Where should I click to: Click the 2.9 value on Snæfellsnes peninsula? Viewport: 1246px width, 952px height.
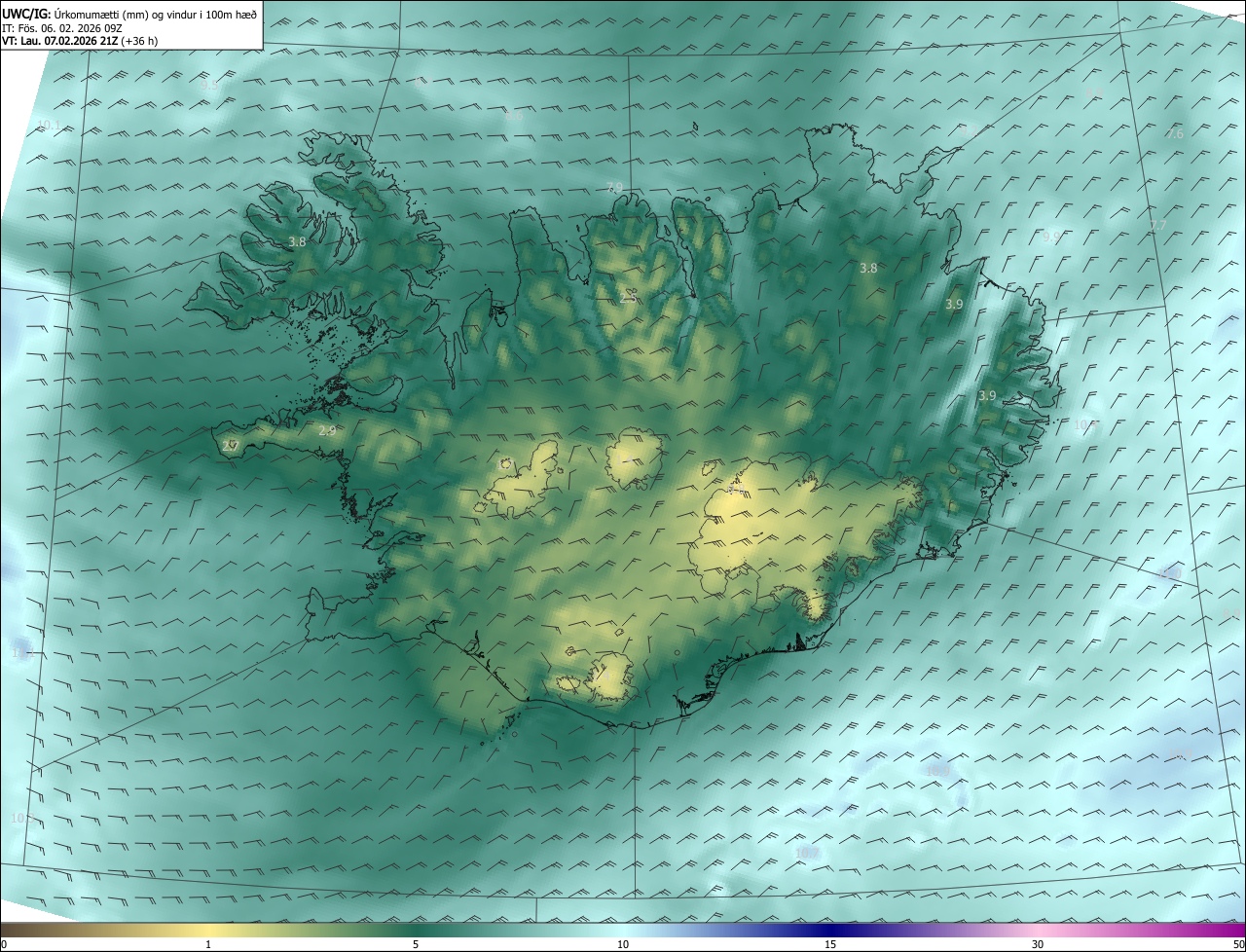click(327, 430)
